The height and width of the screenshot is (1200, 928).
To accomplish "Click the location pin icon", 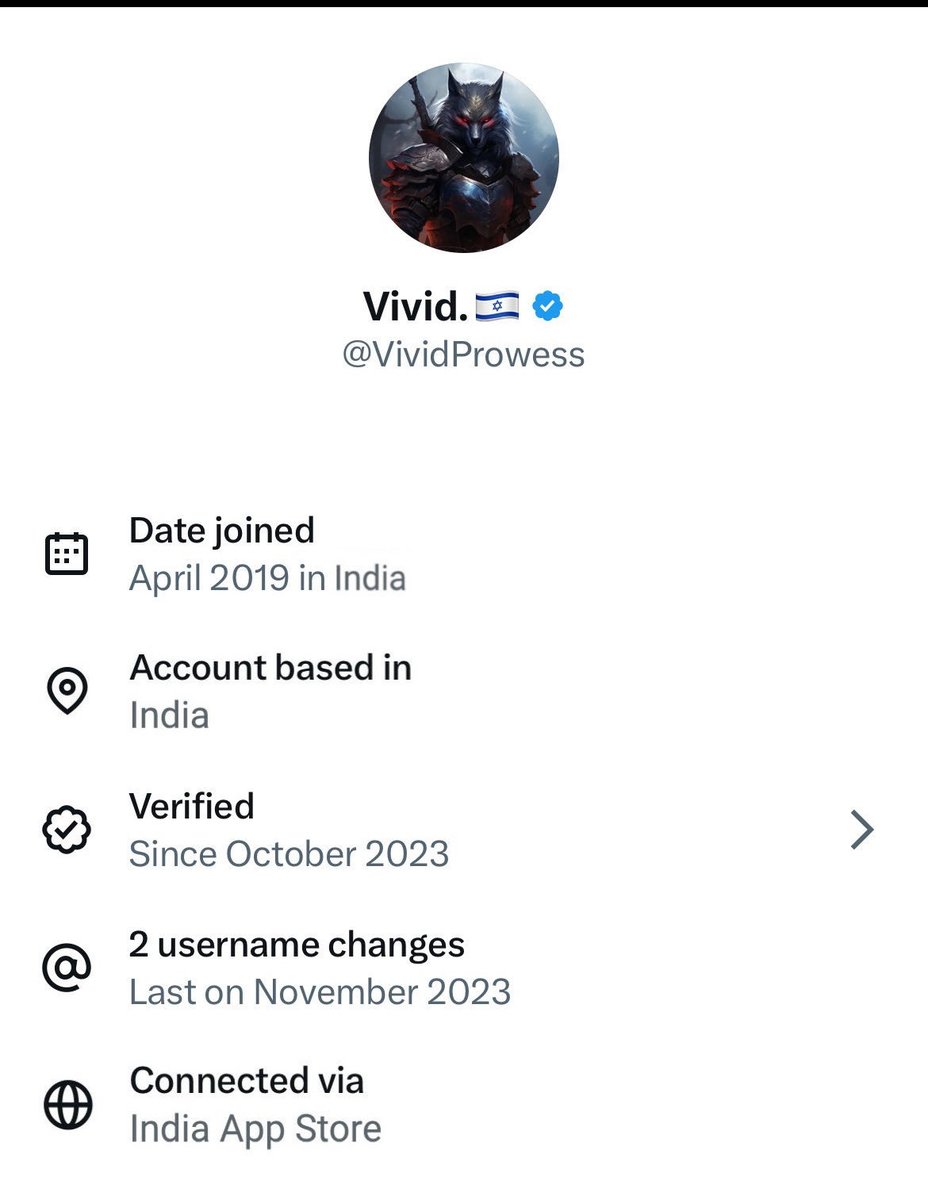I will pos(67,691).
